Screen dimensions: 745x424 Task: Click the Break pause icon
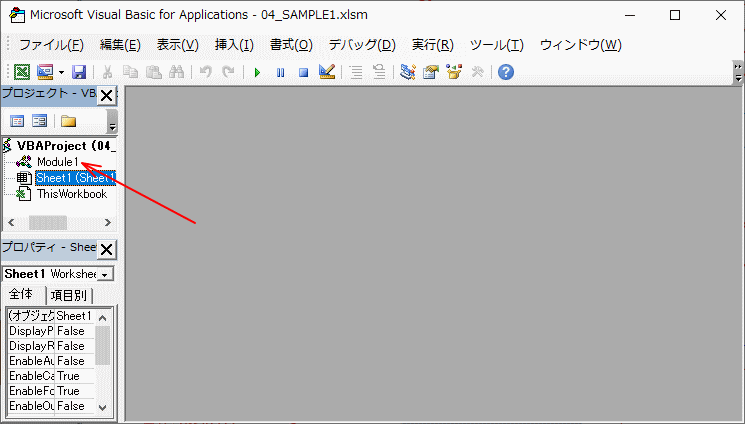tap(280, 73)
